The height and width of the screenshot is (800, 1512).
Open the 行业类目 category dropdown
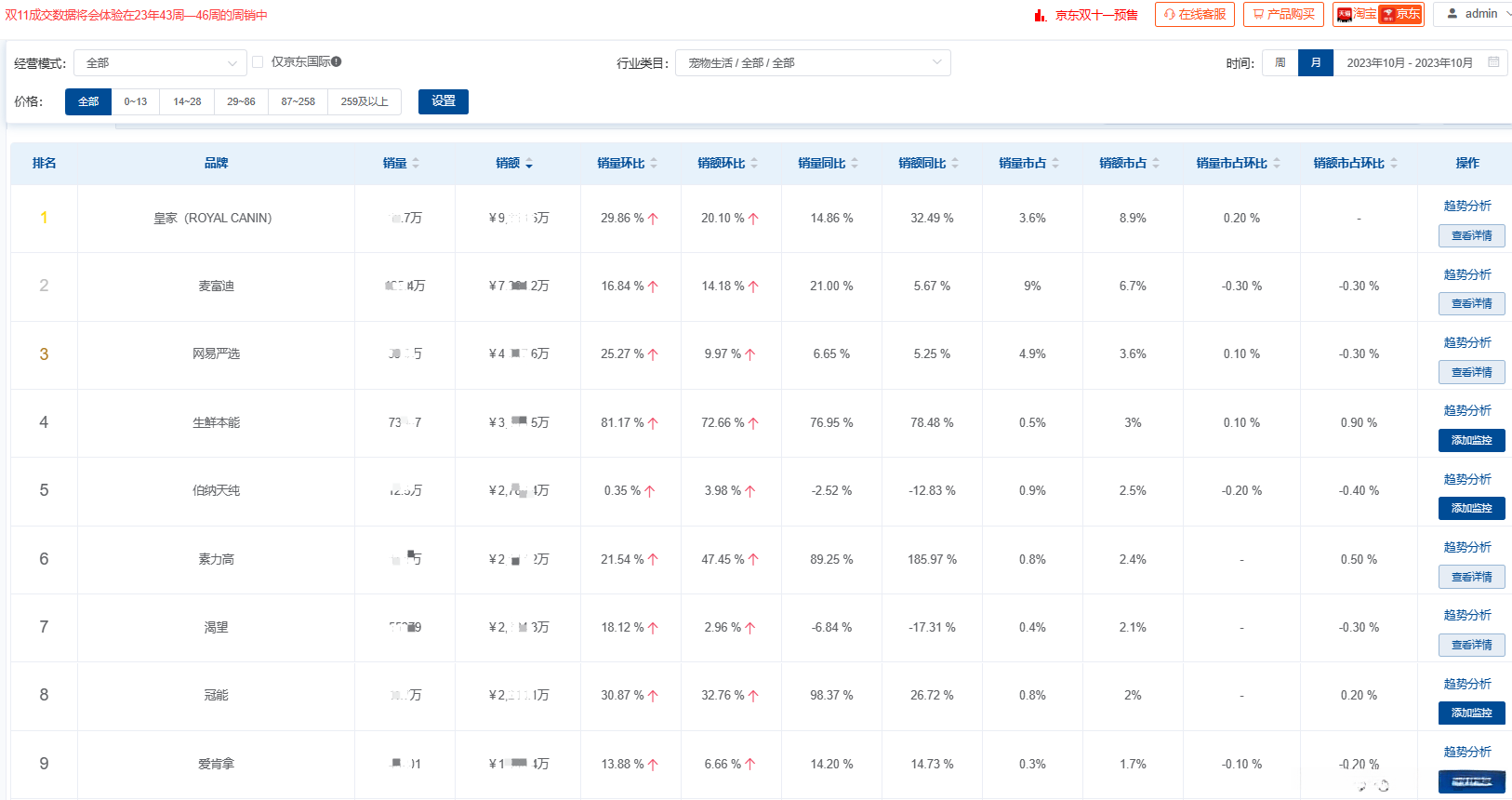click(x=813, y=63)
